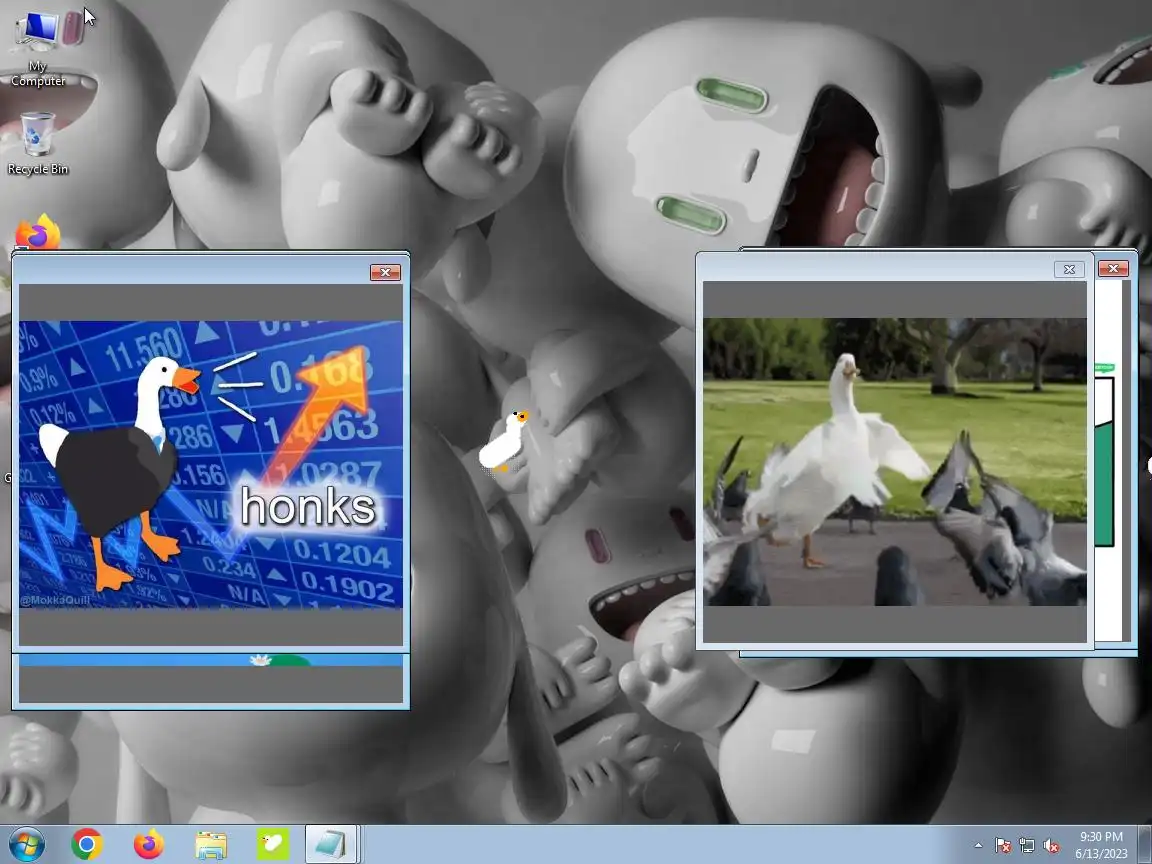Click the green goose app taskbar icon

pyautogui.click(x=273, y=845)
